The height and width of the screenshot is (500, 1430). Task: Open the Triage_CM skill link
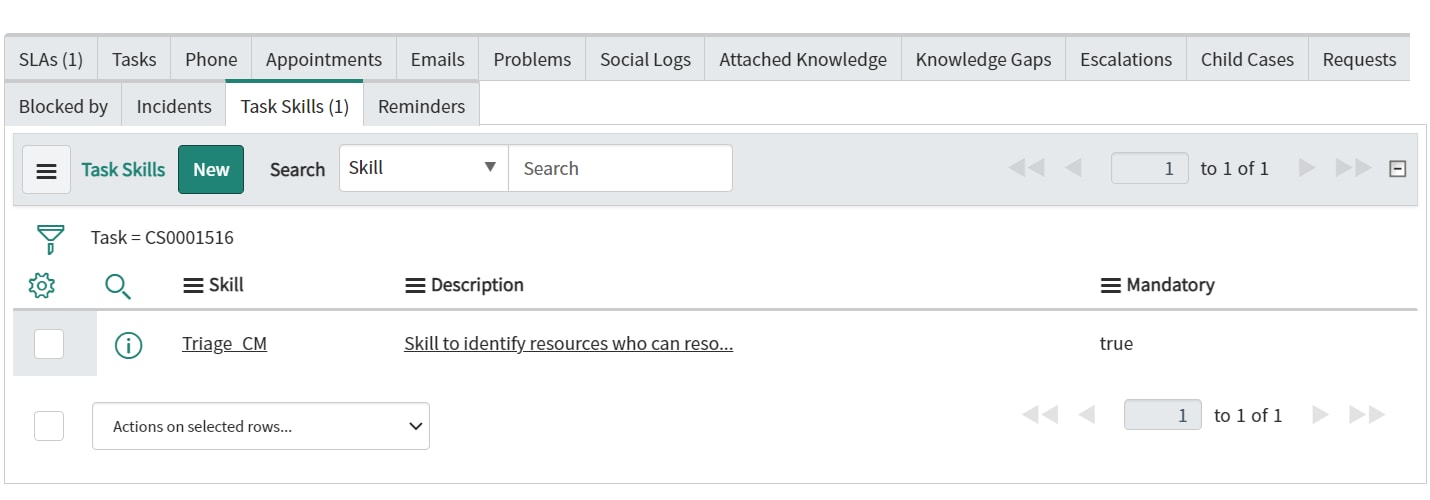[224, 344]
